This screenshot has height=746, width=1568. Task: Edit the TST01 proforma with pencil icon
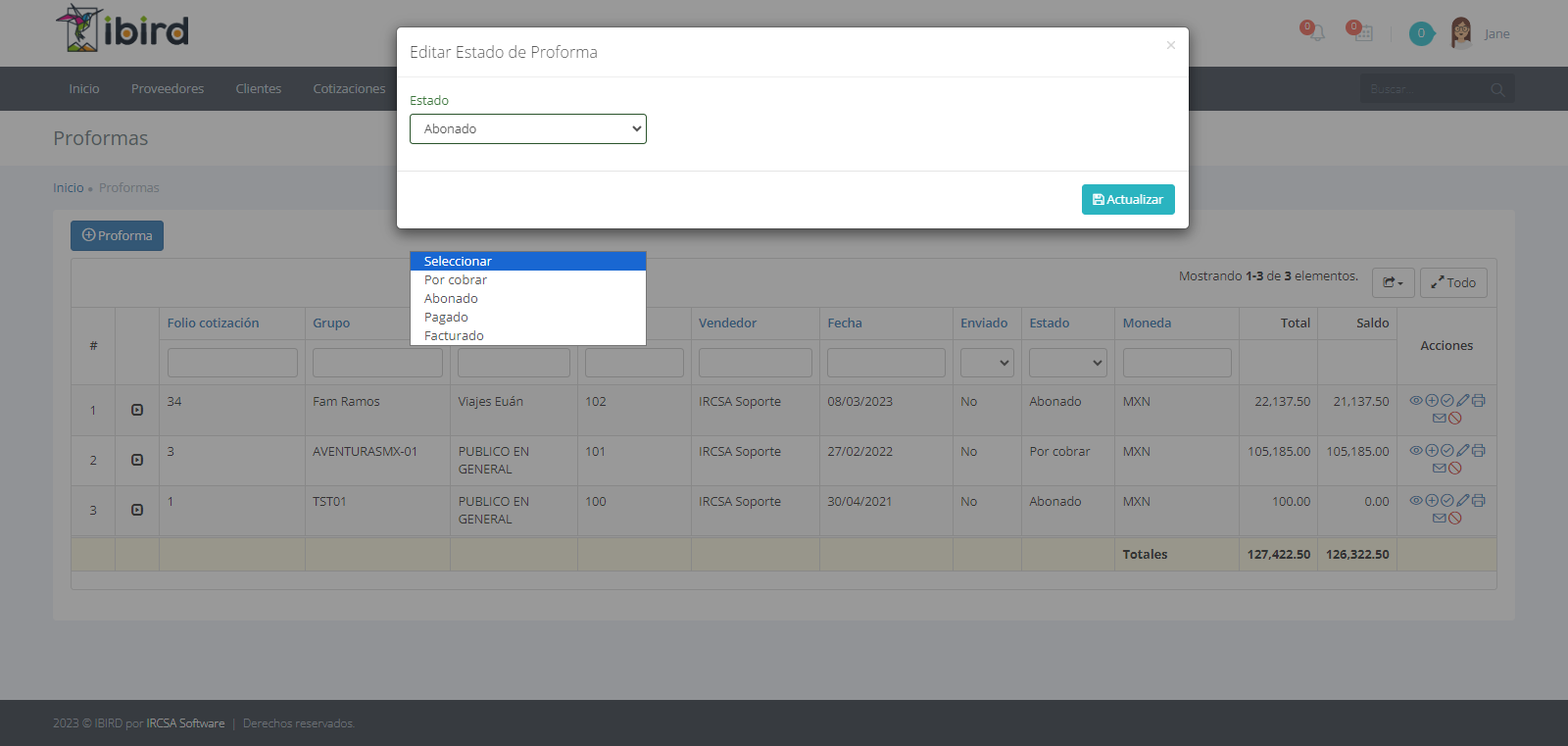coord(1463,500)
